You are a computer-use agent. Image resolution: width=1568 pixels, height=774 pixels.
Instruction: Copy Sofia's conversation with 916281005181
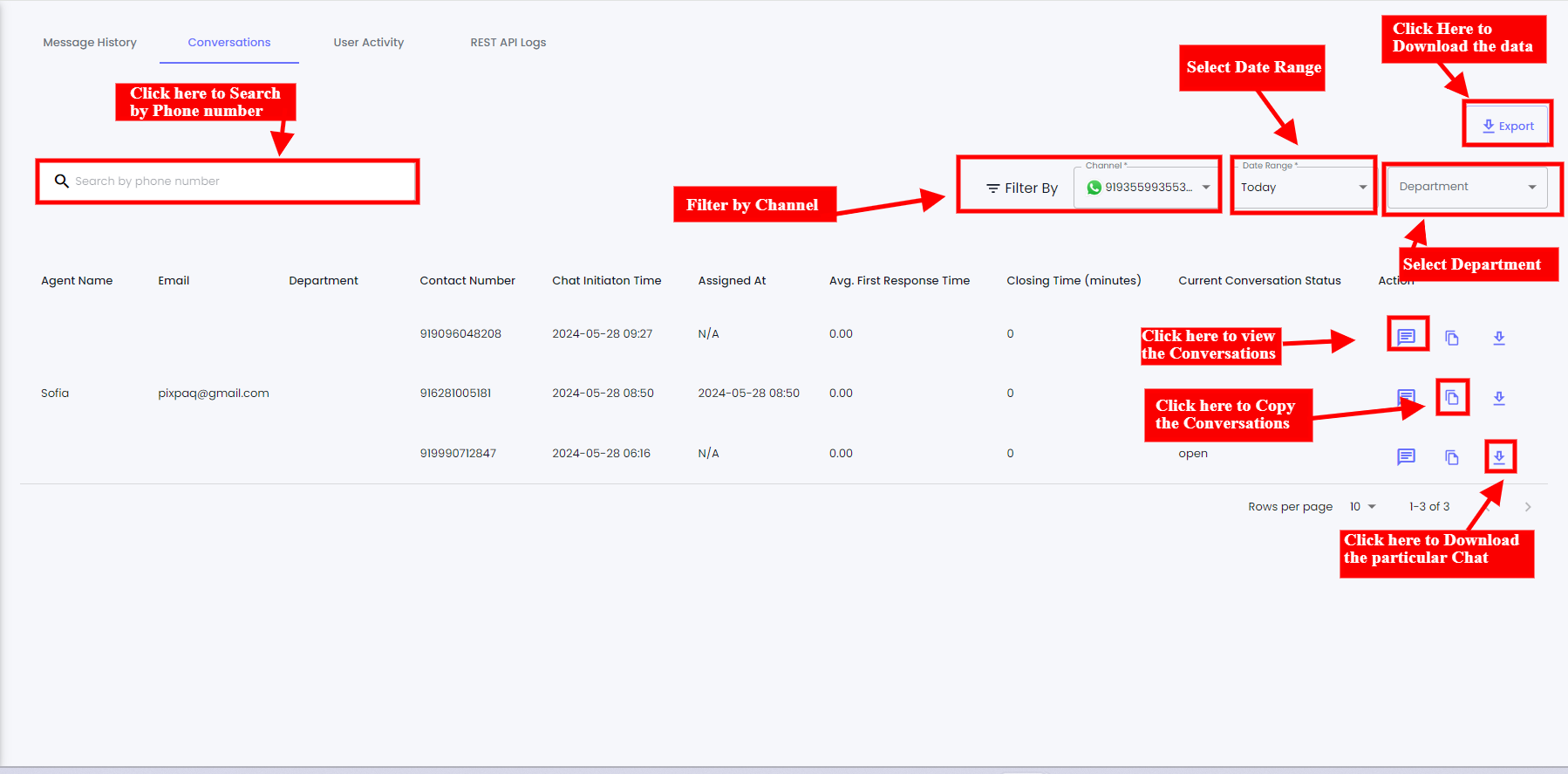1452,398
